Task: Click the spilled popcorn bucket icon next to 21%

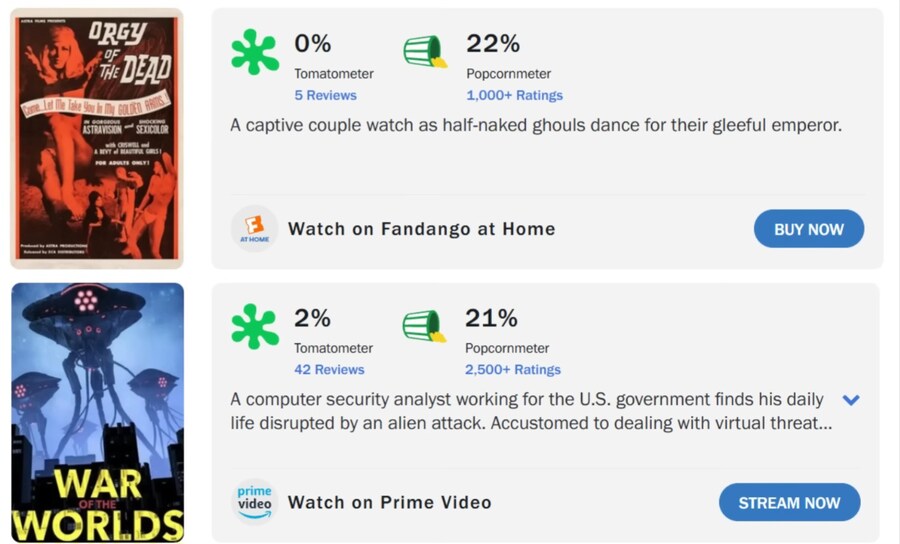Action: [x=424, y=326]
